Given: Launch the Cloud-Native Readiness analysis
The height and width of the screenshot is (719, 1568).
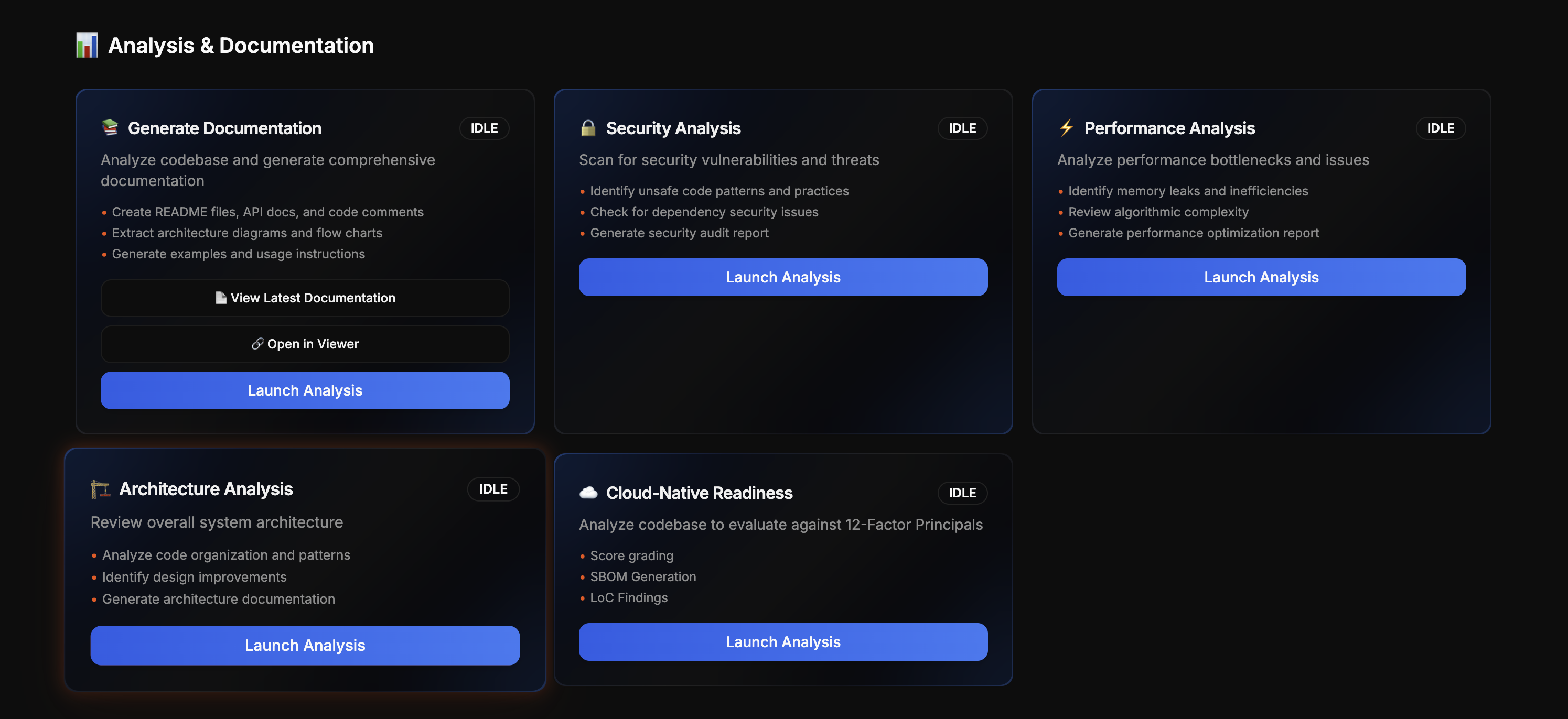Looking at the screenshot, I should click(783, 641).
